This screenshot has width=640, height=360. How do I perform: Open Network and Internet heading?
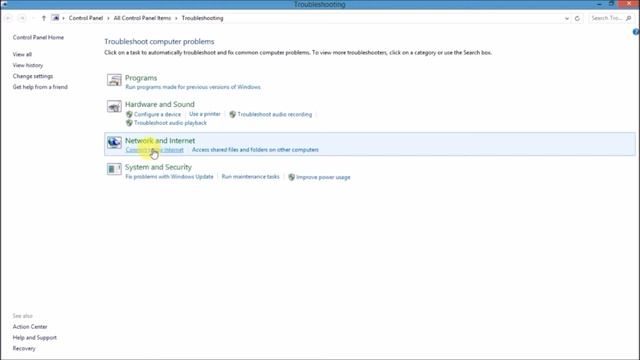point(160,141)
